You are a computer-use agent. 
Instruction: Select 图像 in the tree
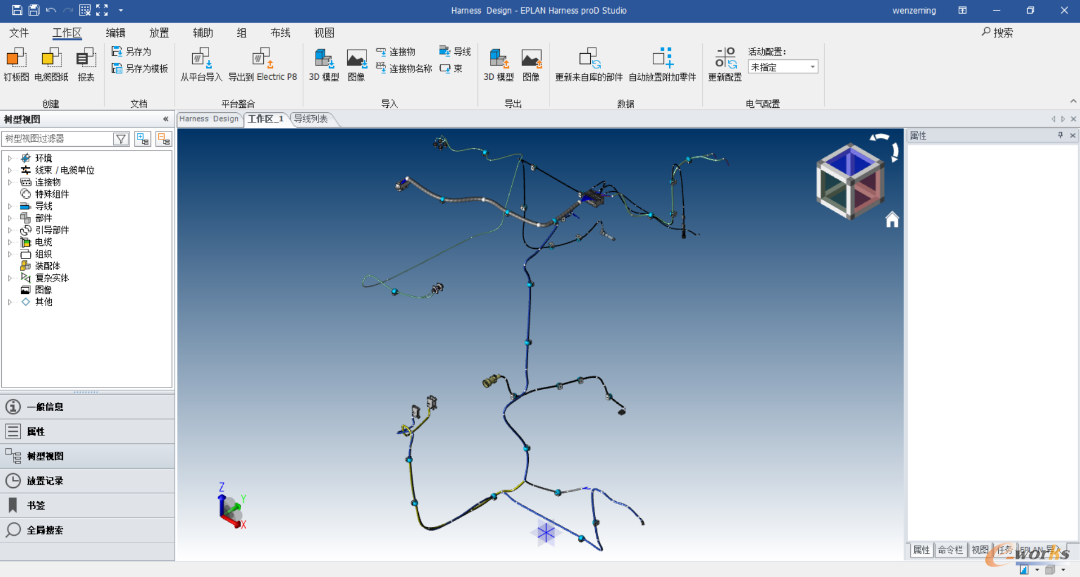tap(43, 290)
